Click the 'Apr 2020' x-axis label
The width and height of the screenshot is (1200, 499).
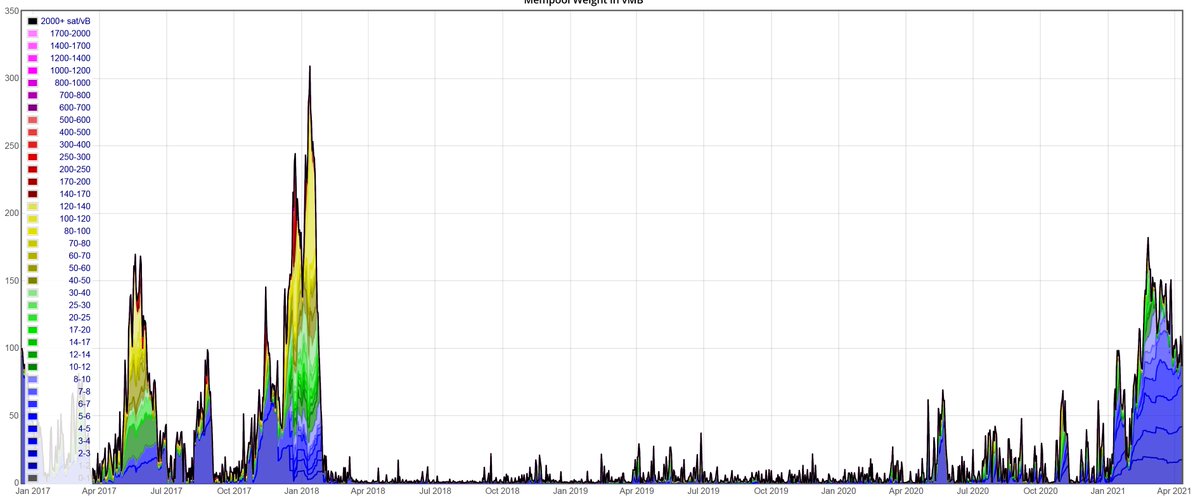[x=906, y=491]
